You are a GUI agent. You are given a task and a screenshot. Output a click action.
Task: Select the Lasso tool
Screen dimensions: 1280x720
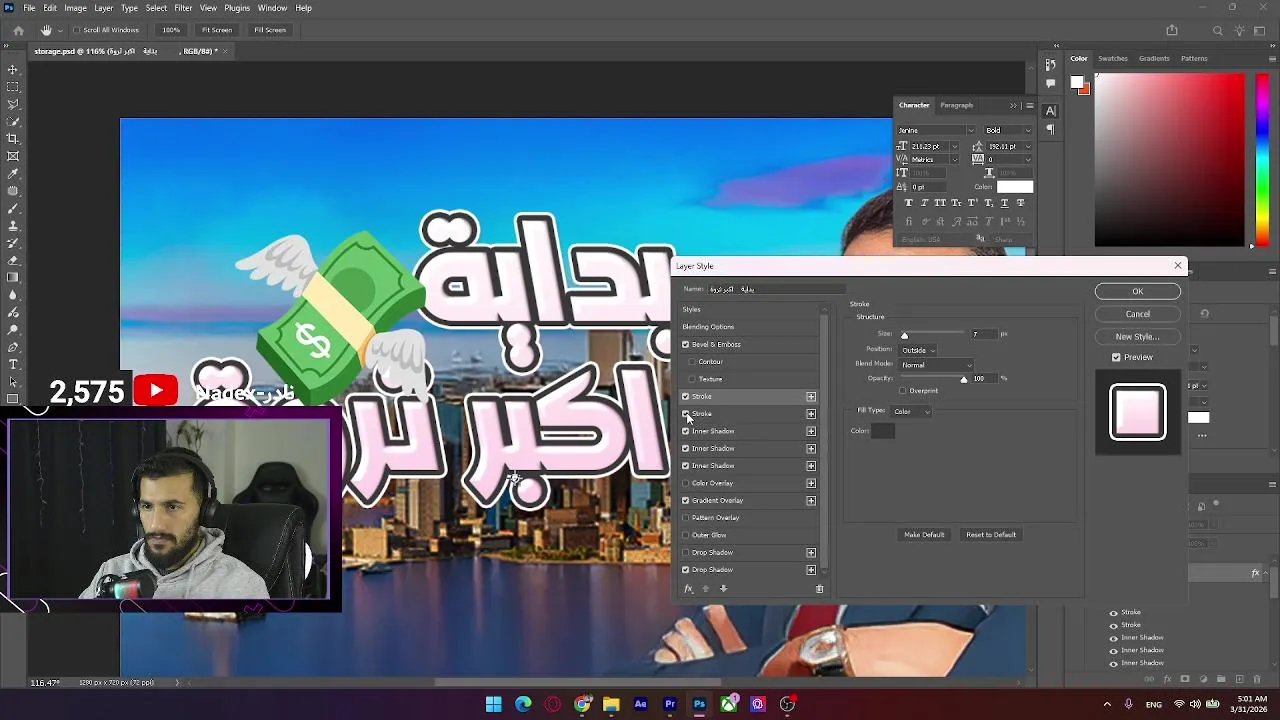[x=13, y=104]
